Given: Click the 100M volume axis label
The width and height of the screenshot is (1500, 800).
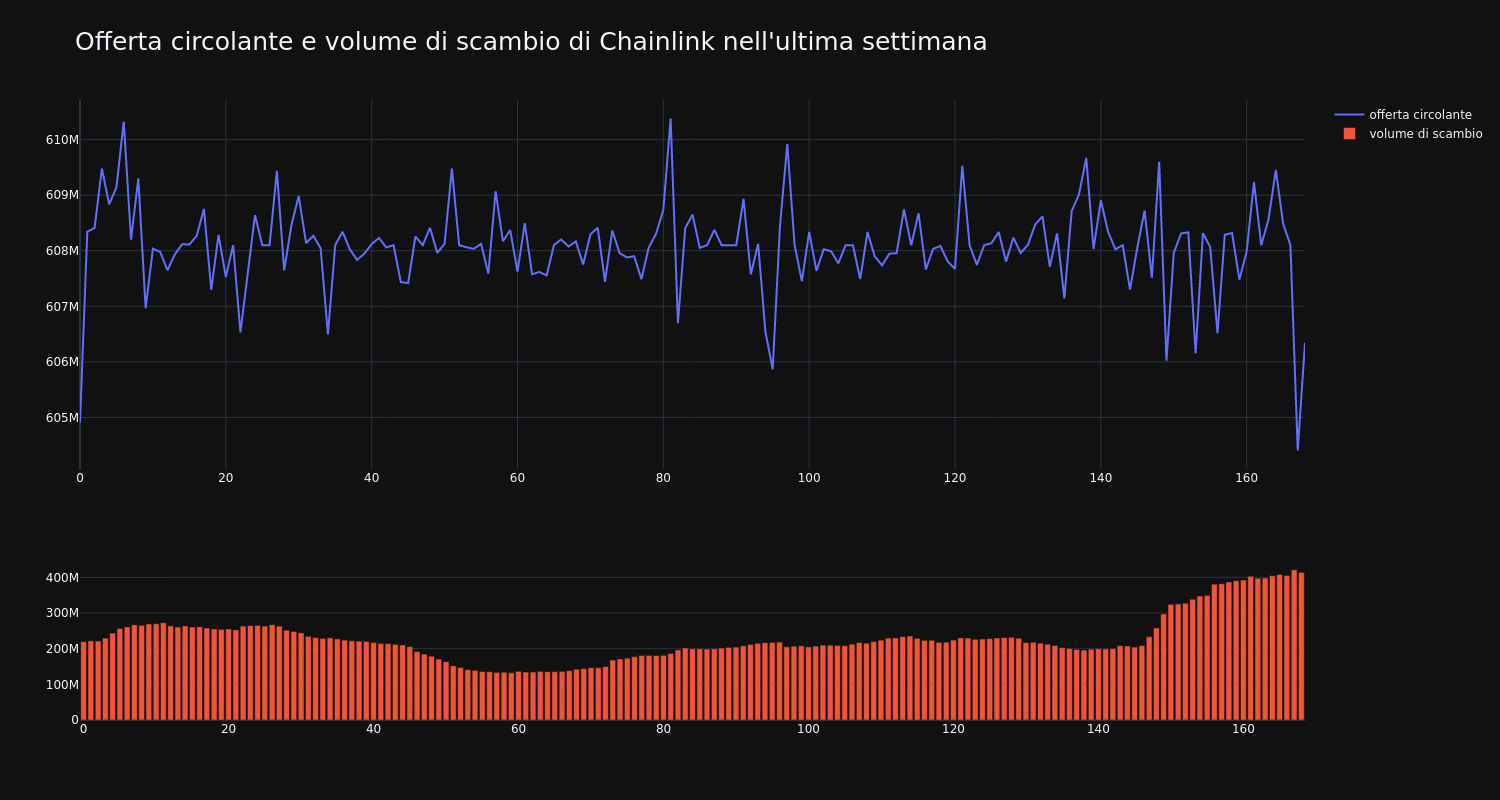Looking at the screenshot, I should [x=62, y=684].
